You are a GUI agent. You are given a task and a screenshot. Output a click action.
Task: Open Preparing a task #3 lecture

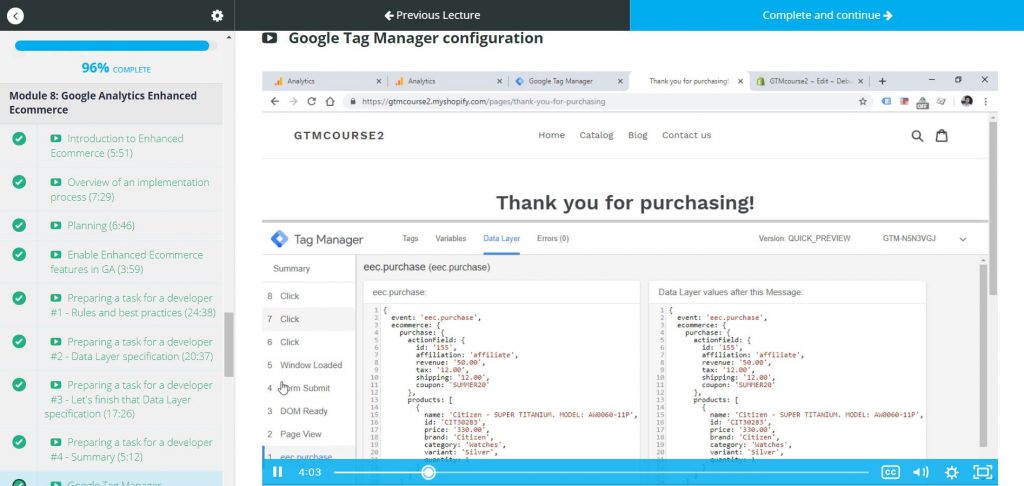click(x=129, y=399)
